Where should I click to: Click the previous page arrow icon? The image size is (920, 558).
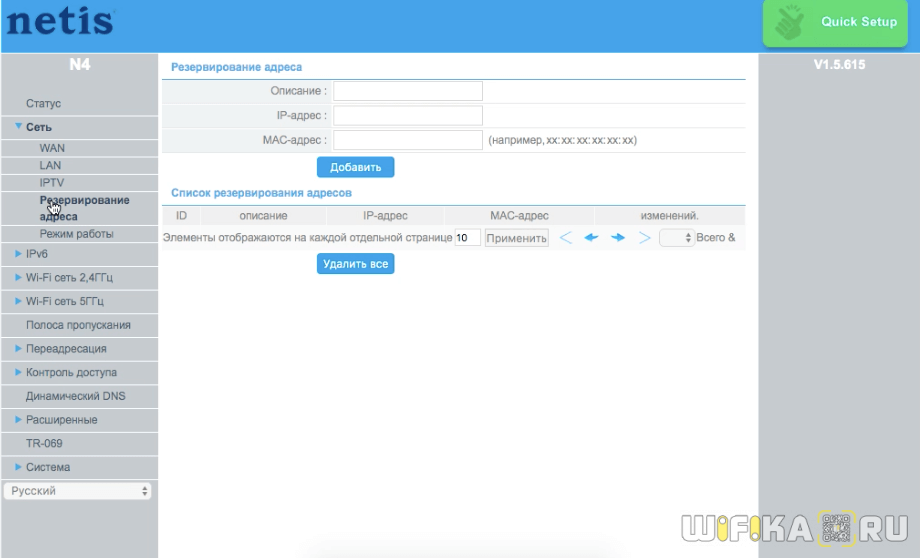coord(591,238)
